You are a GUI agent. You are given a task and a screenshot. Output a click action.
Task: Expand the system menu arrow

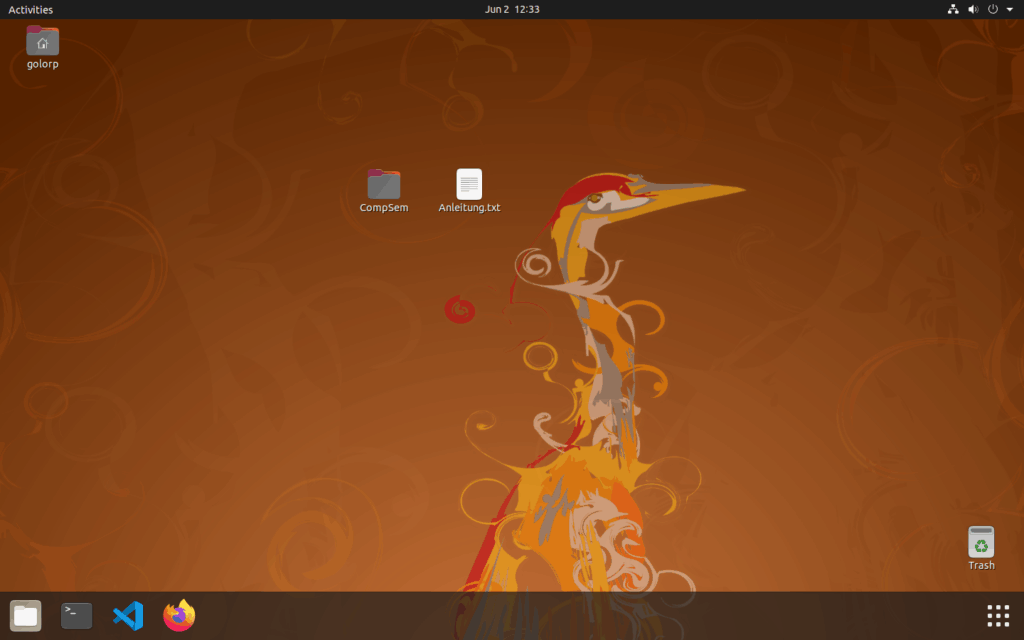1010,9
